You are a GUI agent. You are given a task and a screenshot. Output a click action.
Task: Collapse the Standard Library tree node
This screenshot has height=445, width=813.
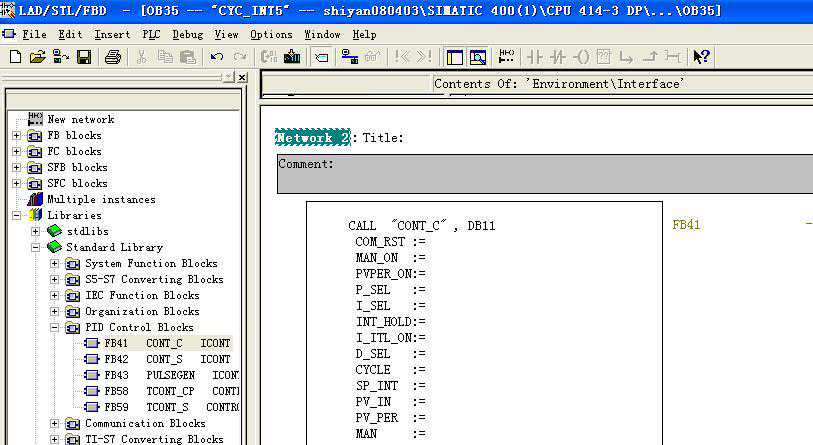(x=36, y=247)
